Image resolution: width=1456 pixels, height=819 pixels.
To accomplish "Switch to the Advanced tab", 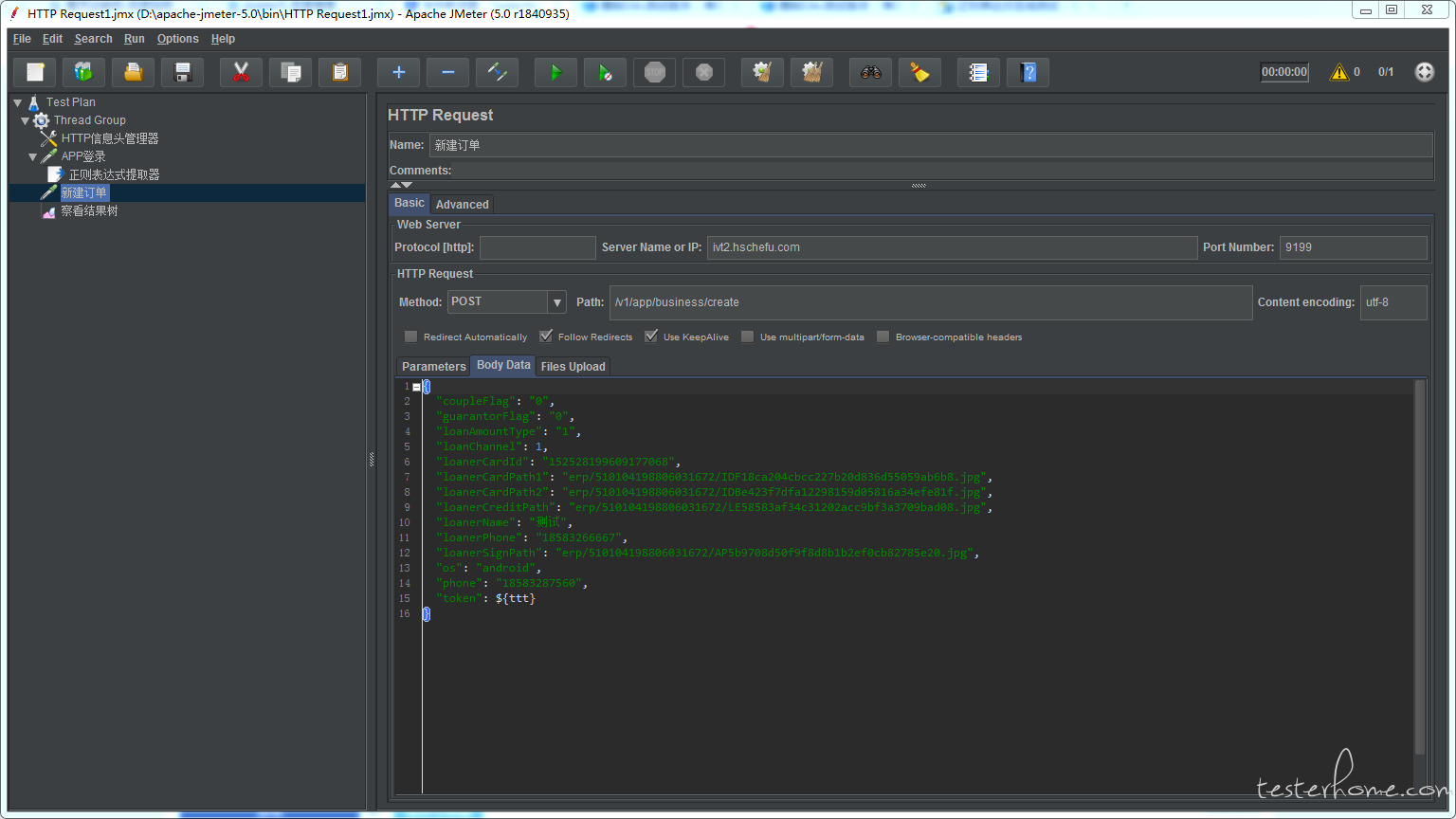I will [x=463, y=205].
